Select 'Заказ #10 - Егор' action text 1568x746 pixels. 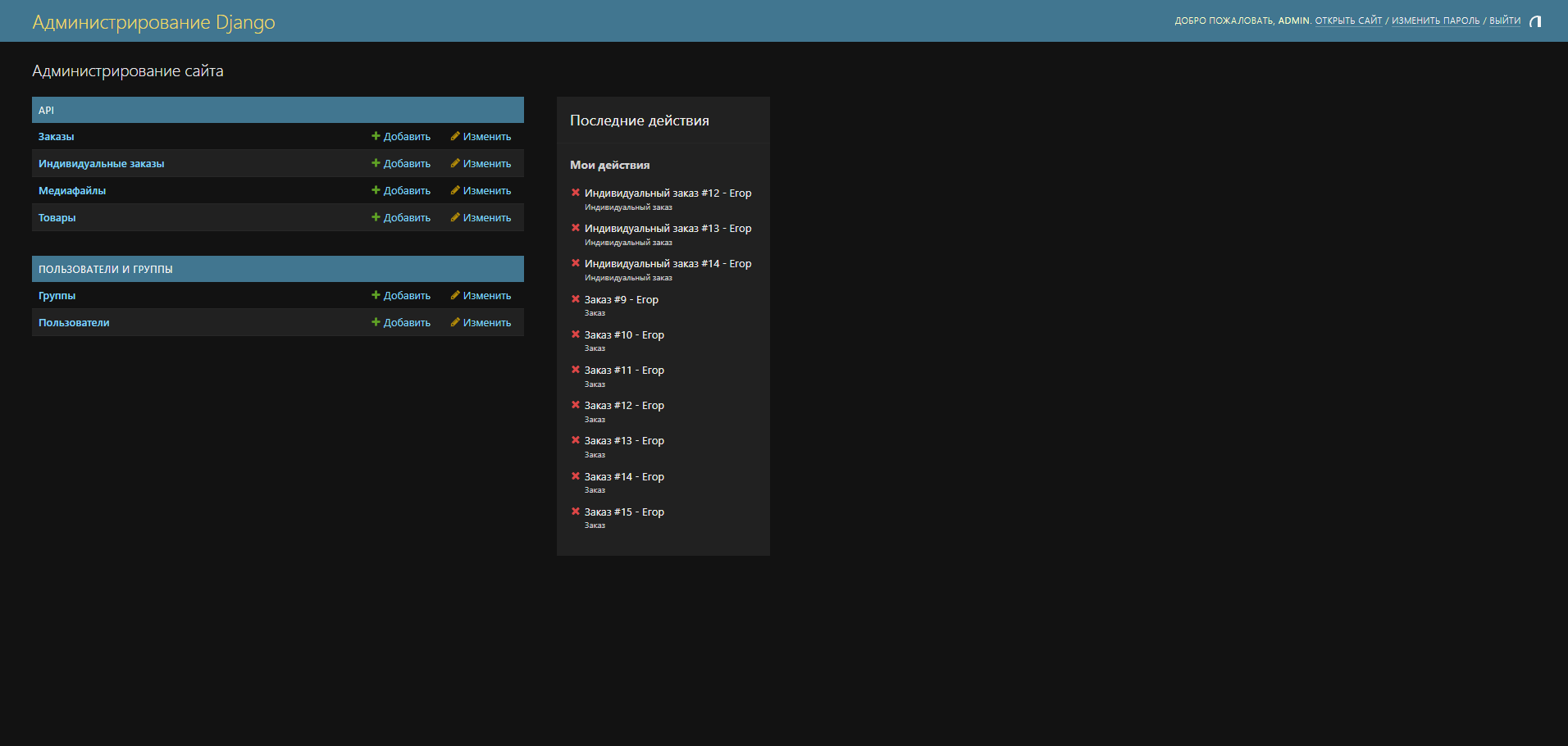coord(624,335)
